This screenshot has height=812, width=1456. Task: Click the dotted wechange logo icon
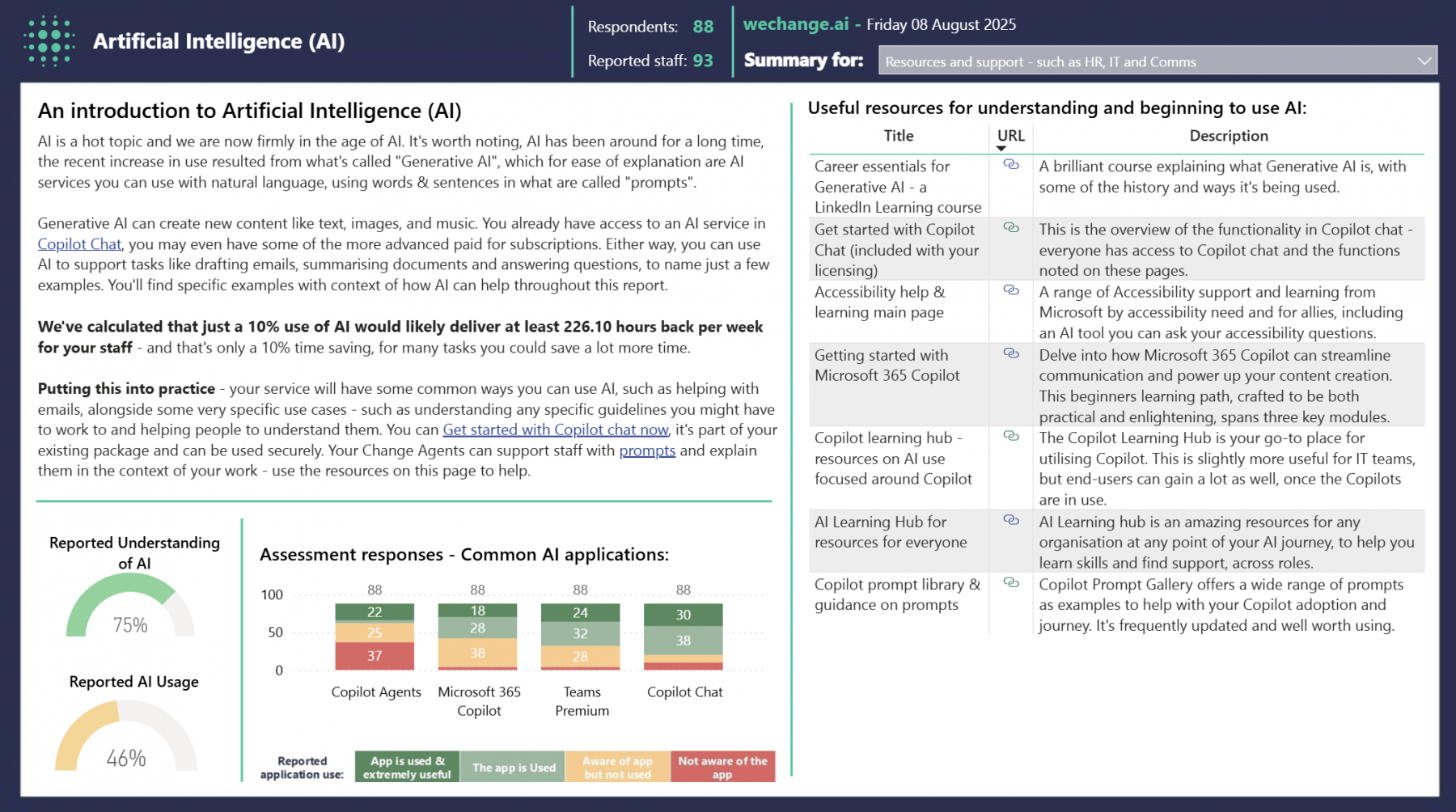click(x=49, y=41)
